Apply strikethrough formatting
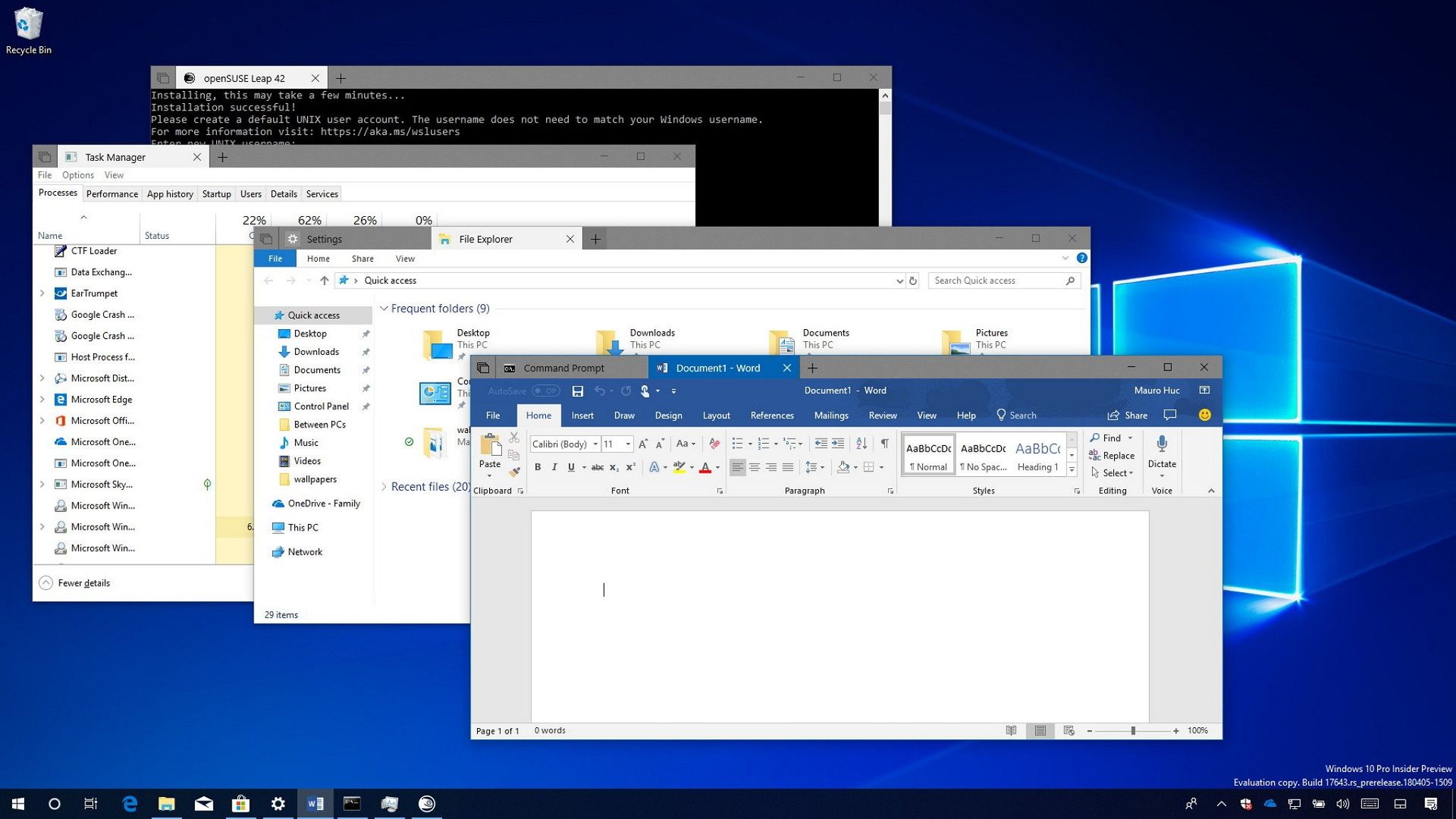This screenshot has height=819, width=1456. coord(597,467)
